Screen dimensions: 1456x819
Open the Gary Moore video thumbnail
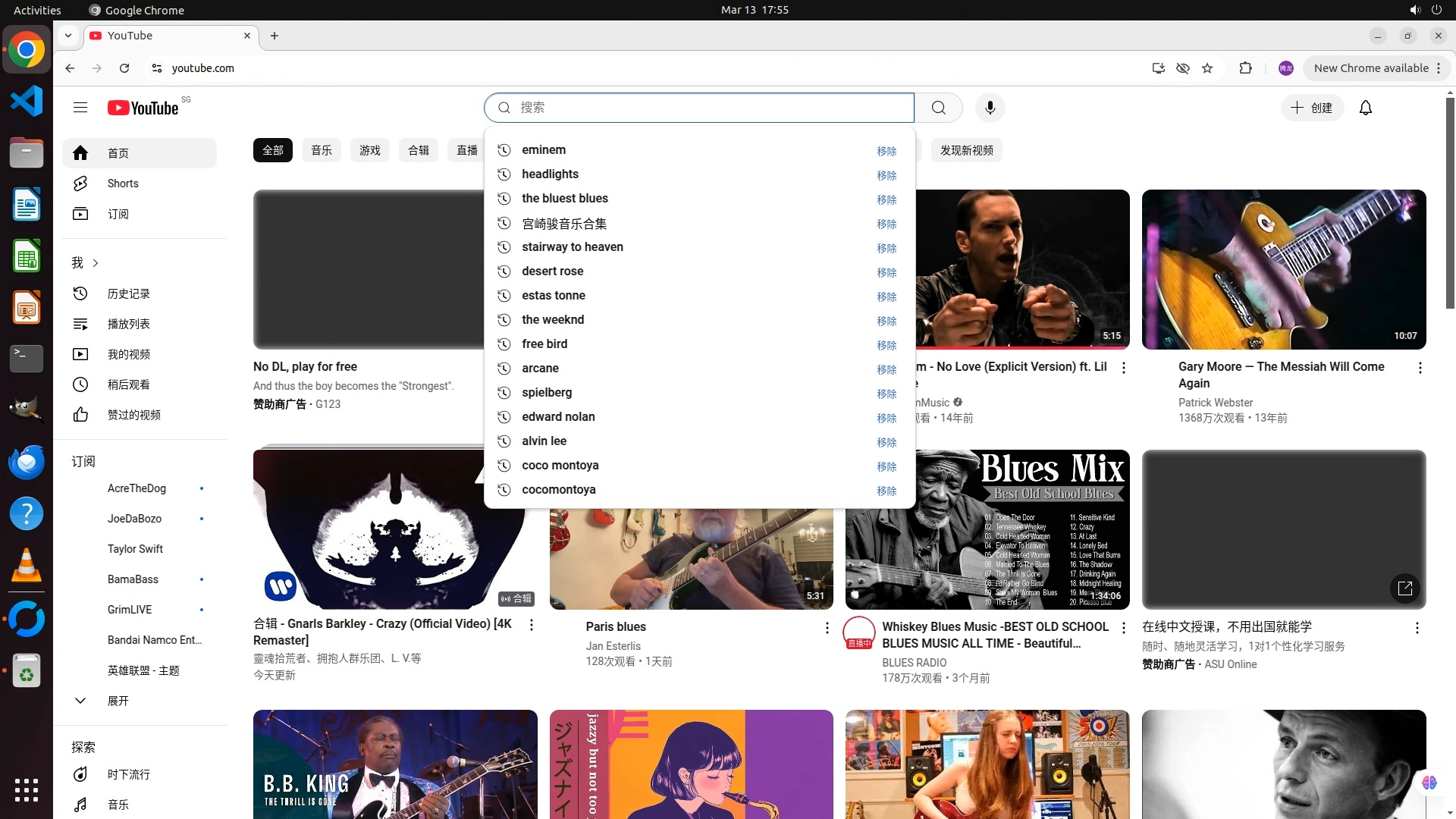1283,269
